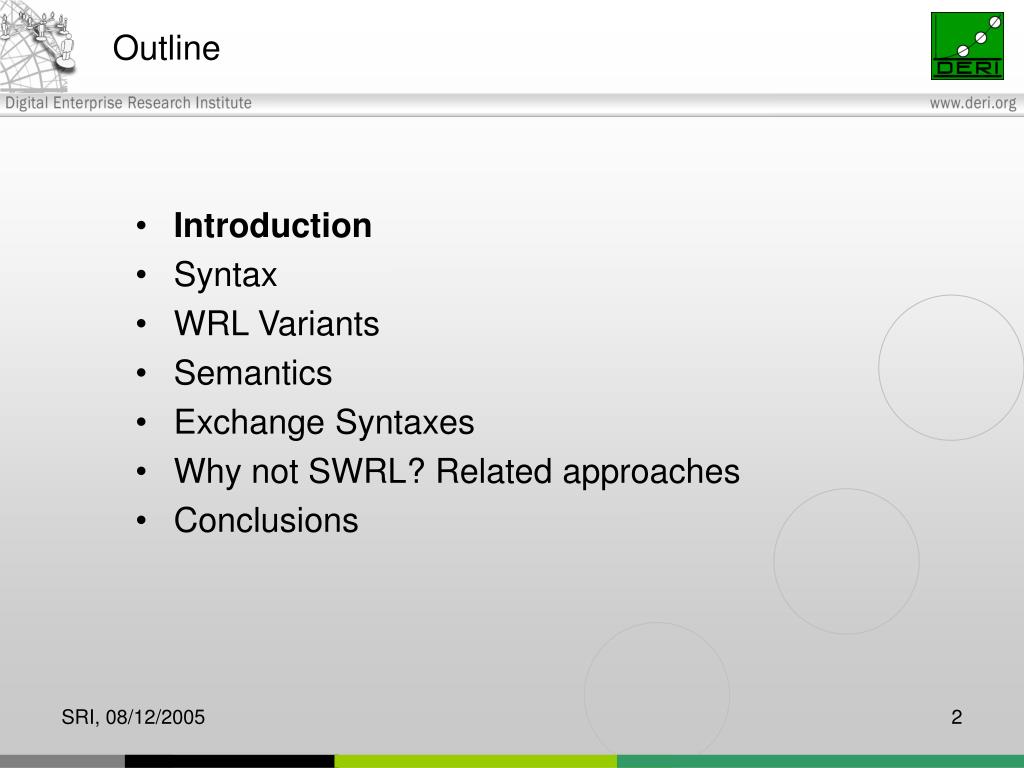Click the SRI, 08/12/2005 footer date
The height and width of the screenshot is (768, 1024).
tap(133, 717)
